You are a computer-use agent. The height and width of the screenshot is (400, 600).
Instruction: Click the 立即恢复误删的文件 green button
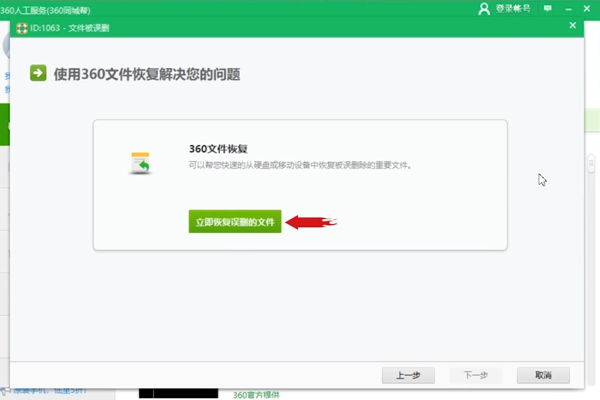click(235, 221)
